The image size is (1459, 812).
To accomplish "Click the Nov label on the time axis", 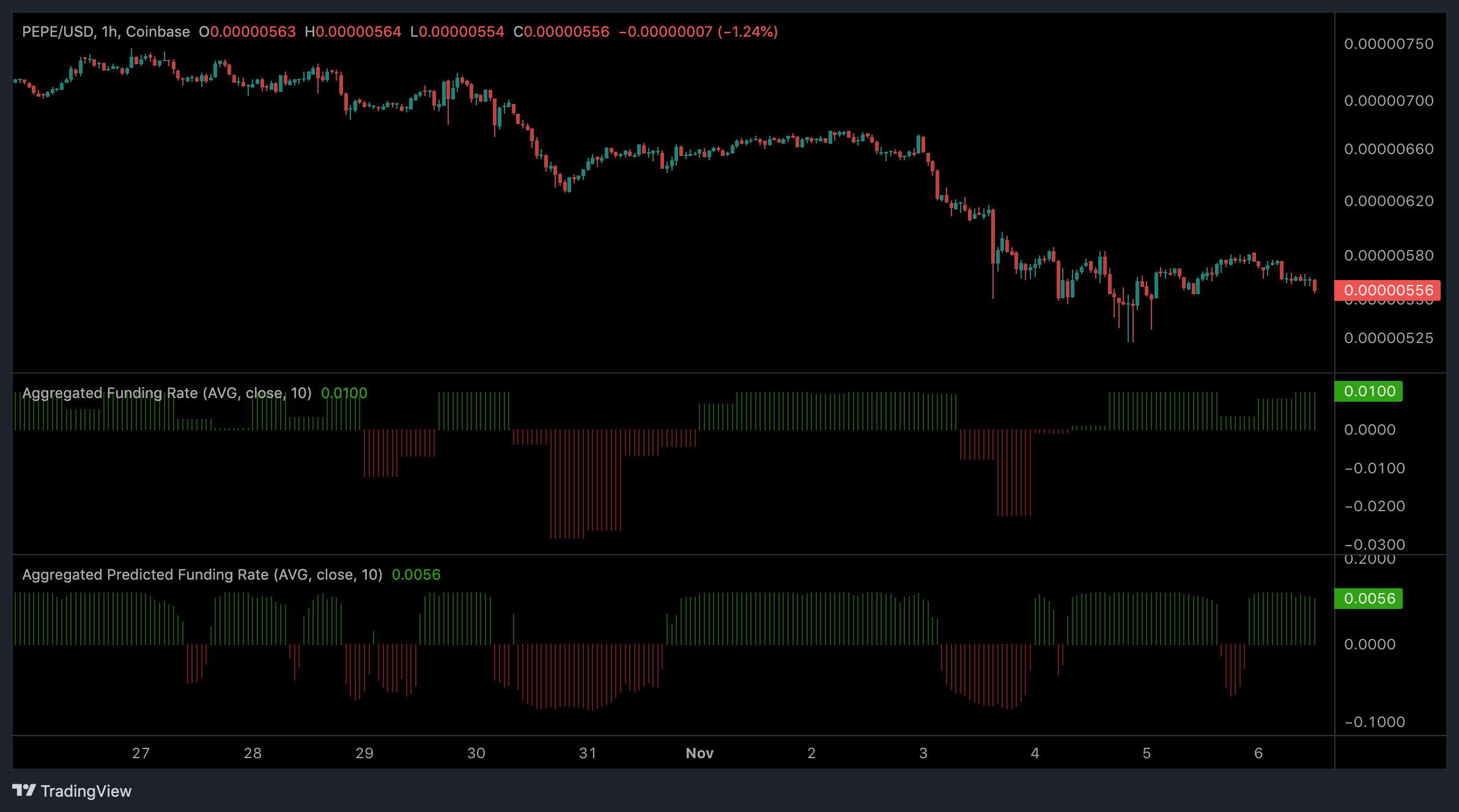I will (699, 753).
